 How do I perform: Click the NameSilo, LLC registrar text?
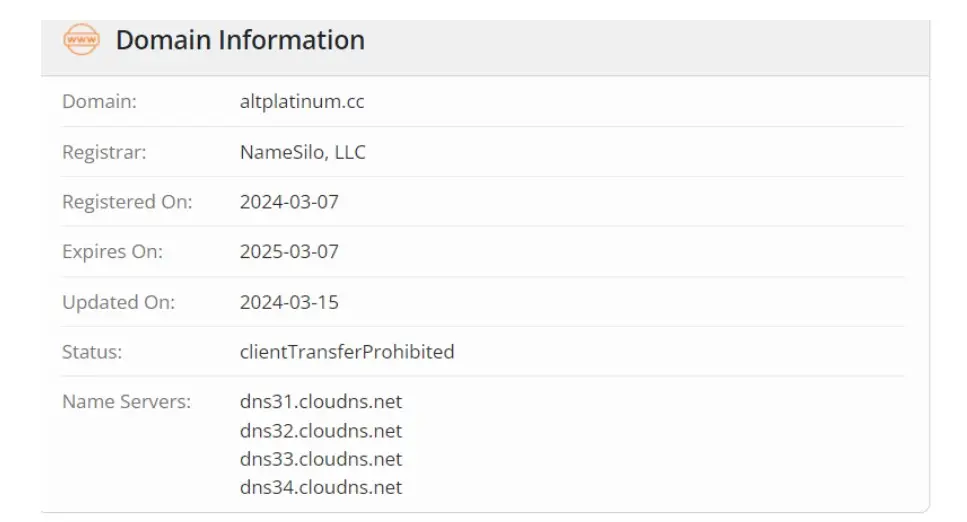pos(302,152)
